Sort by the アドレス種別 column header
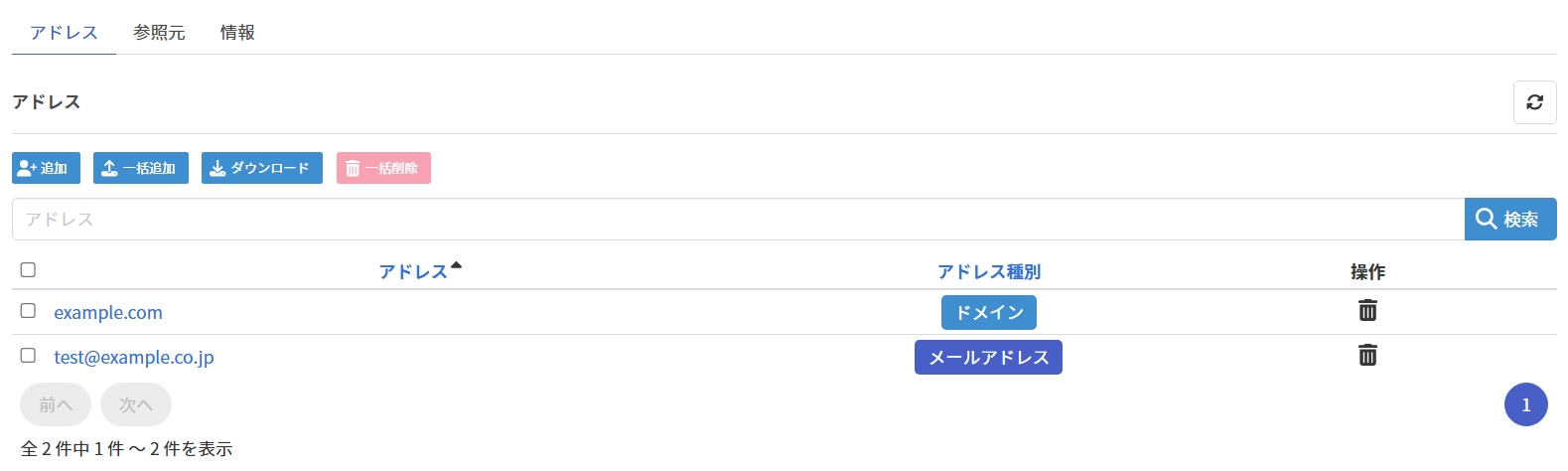This screenshot has width=1568, height=471. click(988, 271)
